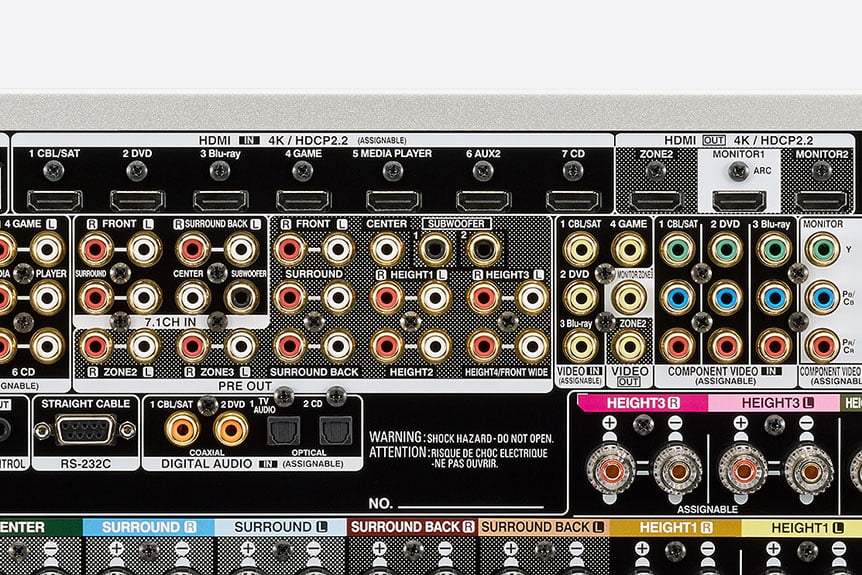Click the composite video 3 Blu-ray yellow jack
Screen dimensions: 862x575
point(581,346)
